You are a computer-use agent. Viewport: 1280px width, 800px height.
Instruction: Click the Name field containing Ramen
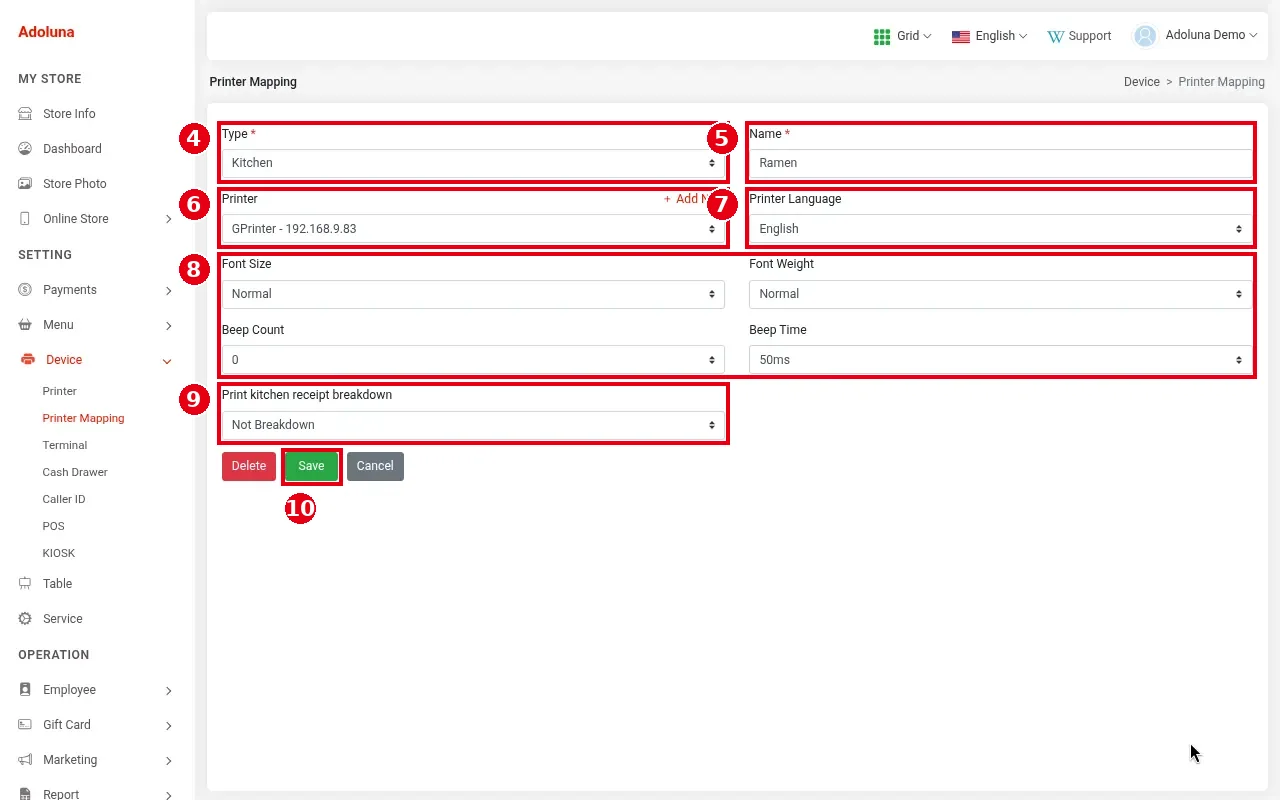coord(1000,163)
